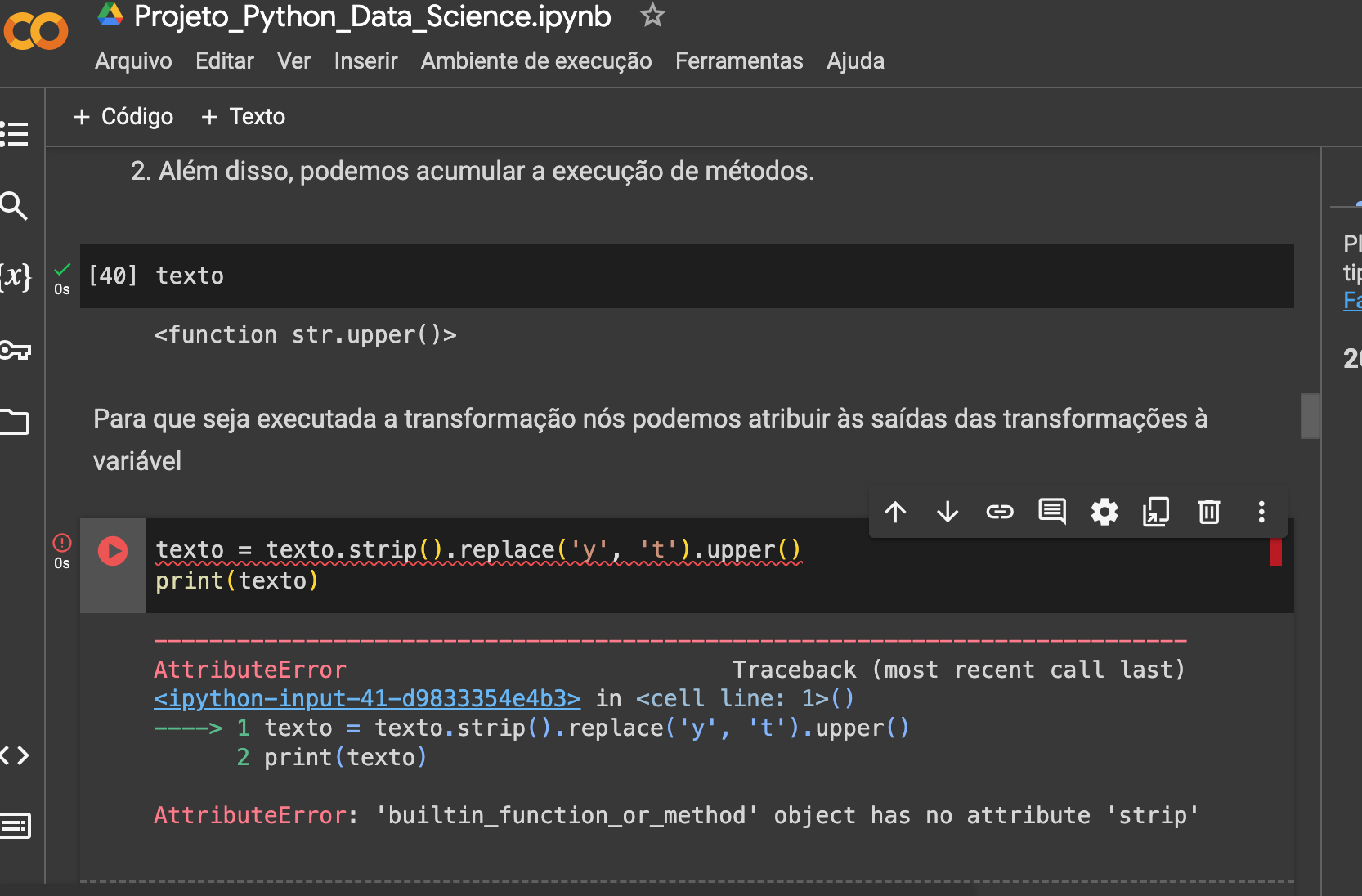Add a new text cell with + Texto
1362x896 pixels.
(243, 117)
